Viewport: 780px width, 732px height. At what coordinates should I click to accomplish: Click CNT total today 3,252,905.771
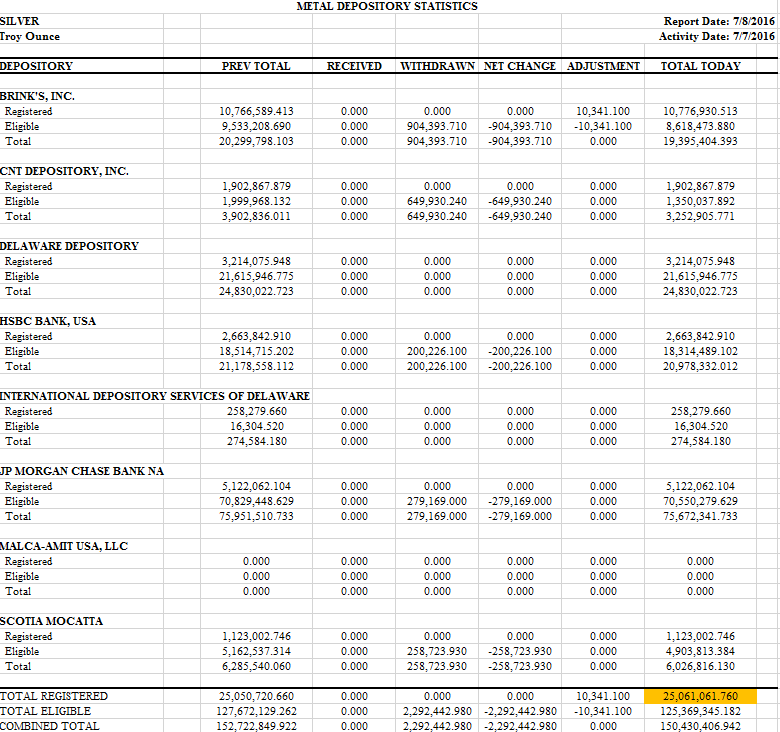point(700,216)
